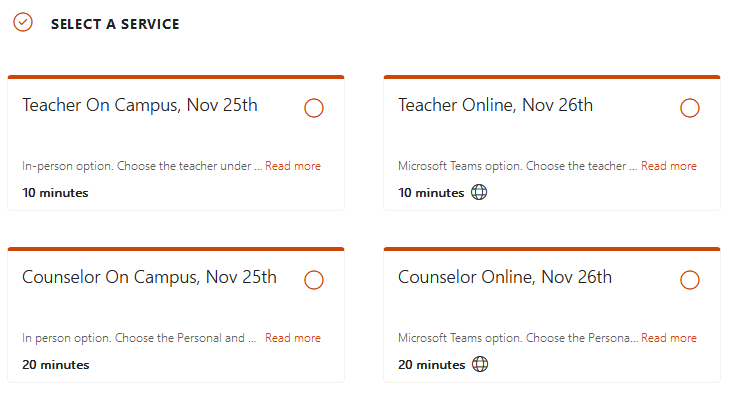Click the Teacher Online, Nov 26th title

pyautogui.click(x=495, y=105)
